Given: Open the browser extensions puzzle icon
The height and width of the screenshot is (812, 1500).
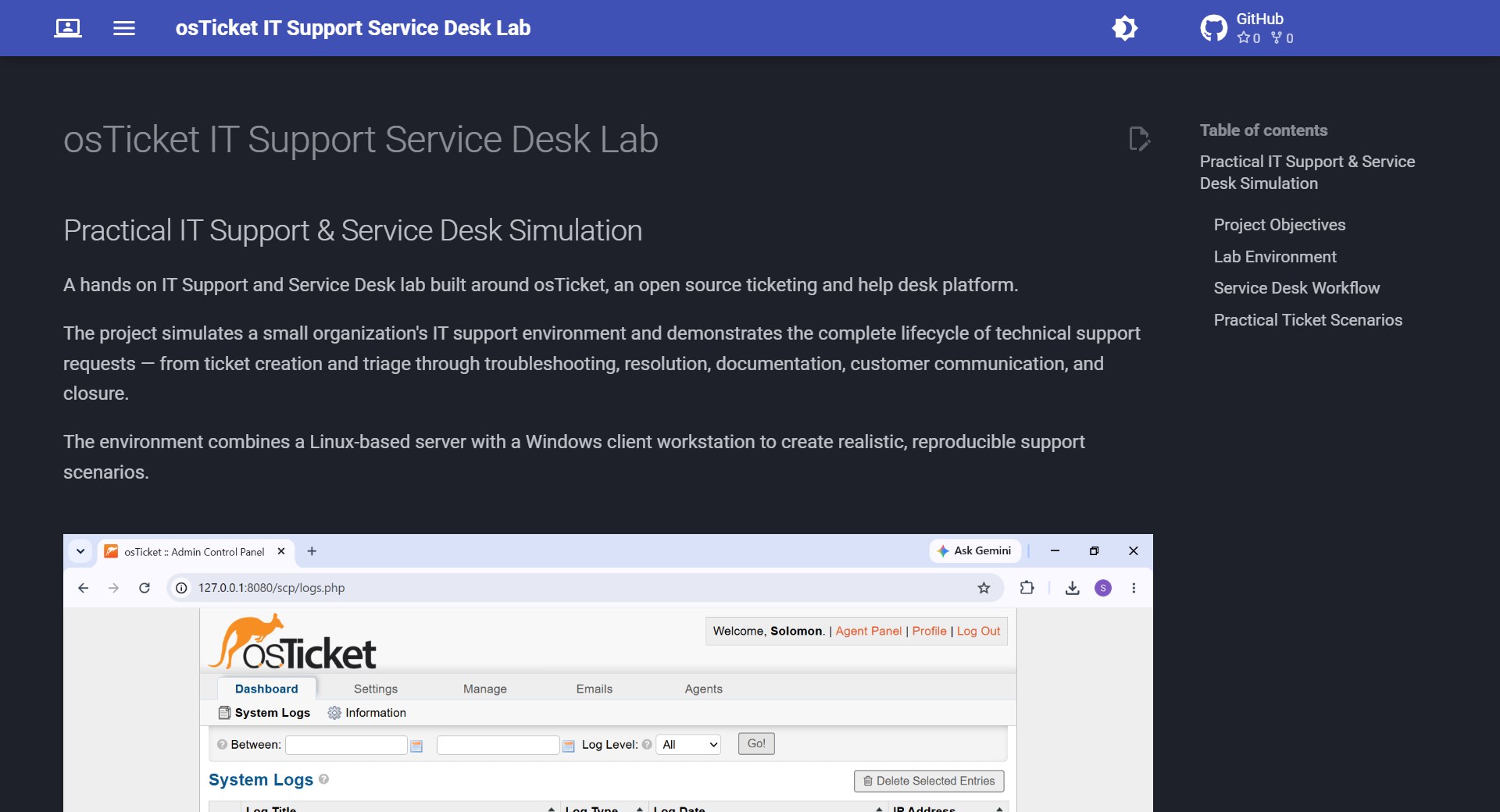Looking at the screenshot, I should coord(1027,588).
